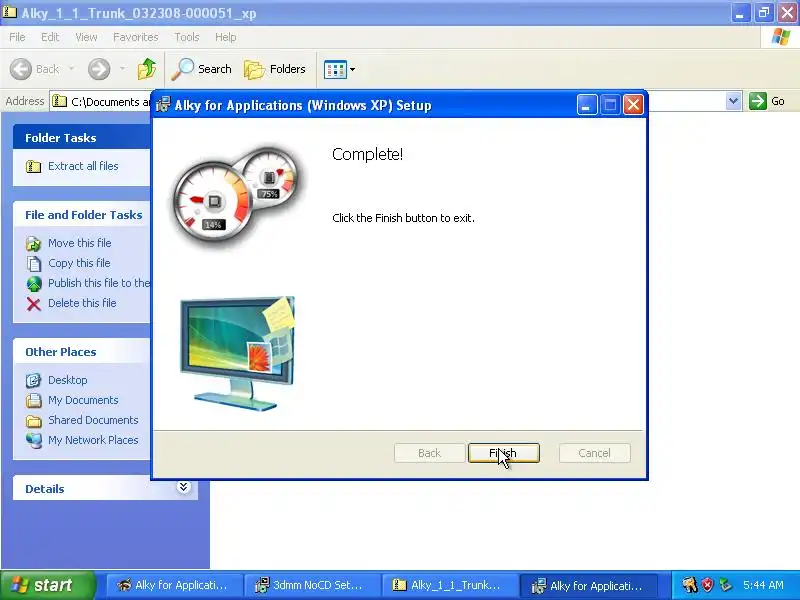Click the Explorer window zip title icon
Image resolution: width=800 pixels, height=600 pixels.
coord(10,12)
